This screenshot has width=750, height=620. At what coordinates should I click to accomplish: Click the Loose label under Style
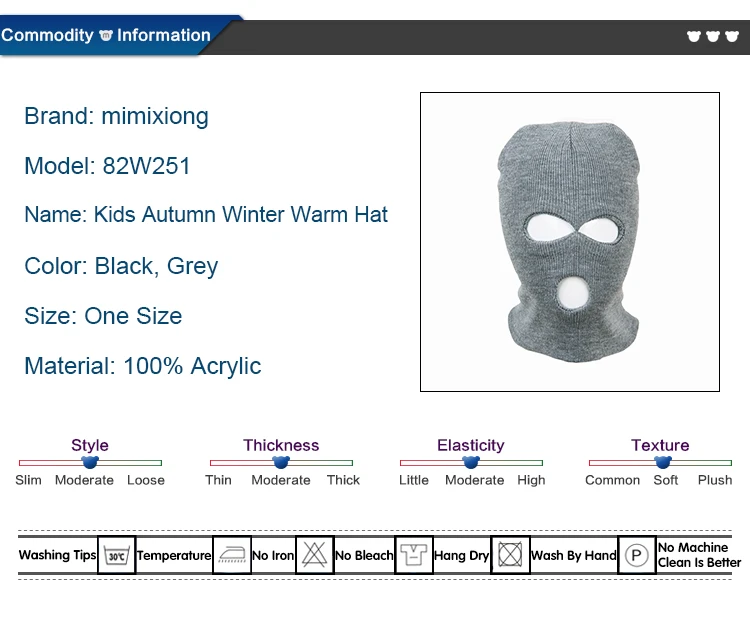point(146,480)
